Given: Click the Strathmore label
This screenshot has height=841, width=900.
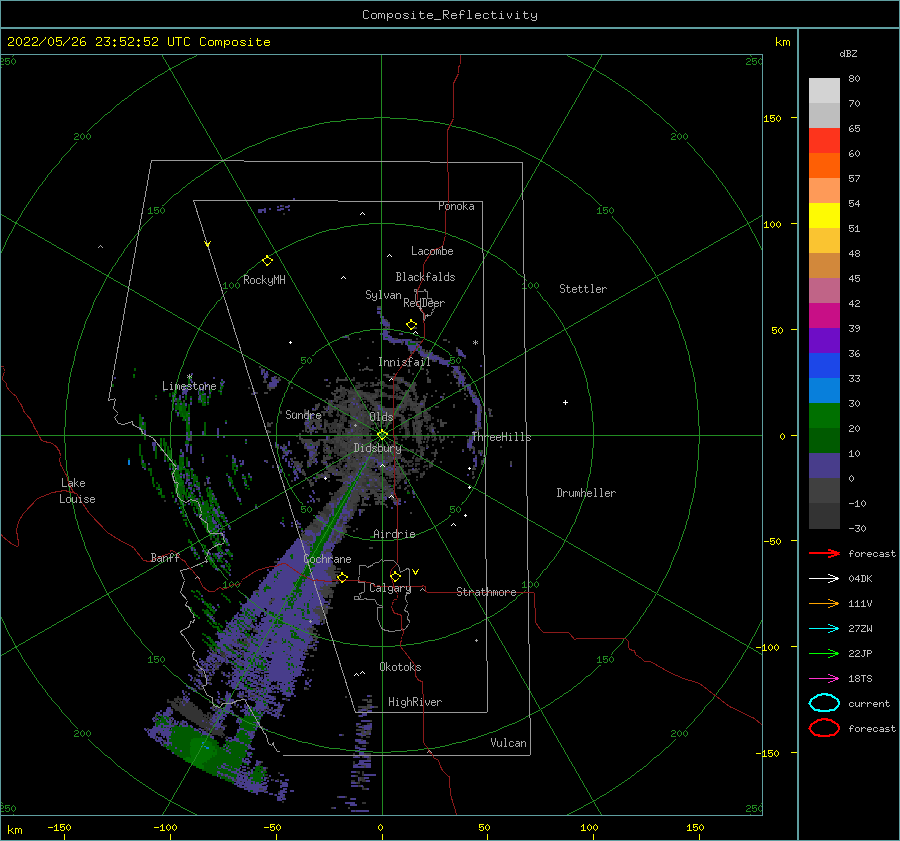Looking at the screenshot, I should [x=486, y=592].
